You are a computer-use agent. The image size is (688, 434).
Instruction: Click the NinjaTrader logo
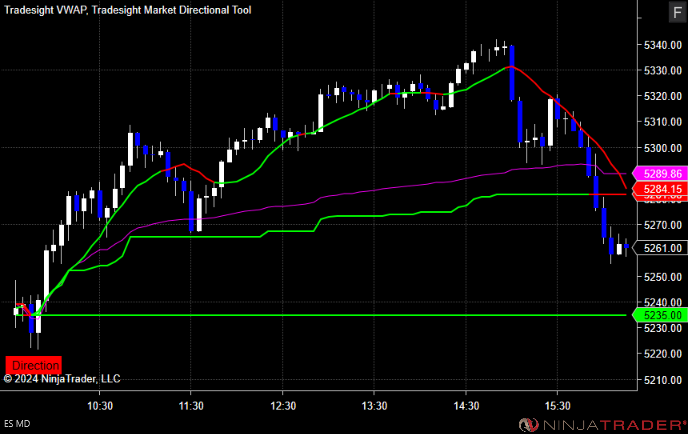point(602,424)
